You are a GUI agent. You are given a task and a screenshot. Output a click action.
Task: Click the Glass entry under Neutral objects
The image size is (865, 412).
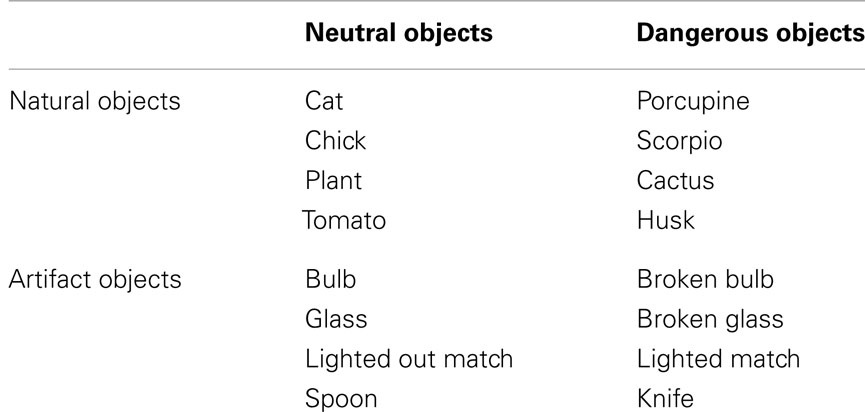tap(336, 319)
